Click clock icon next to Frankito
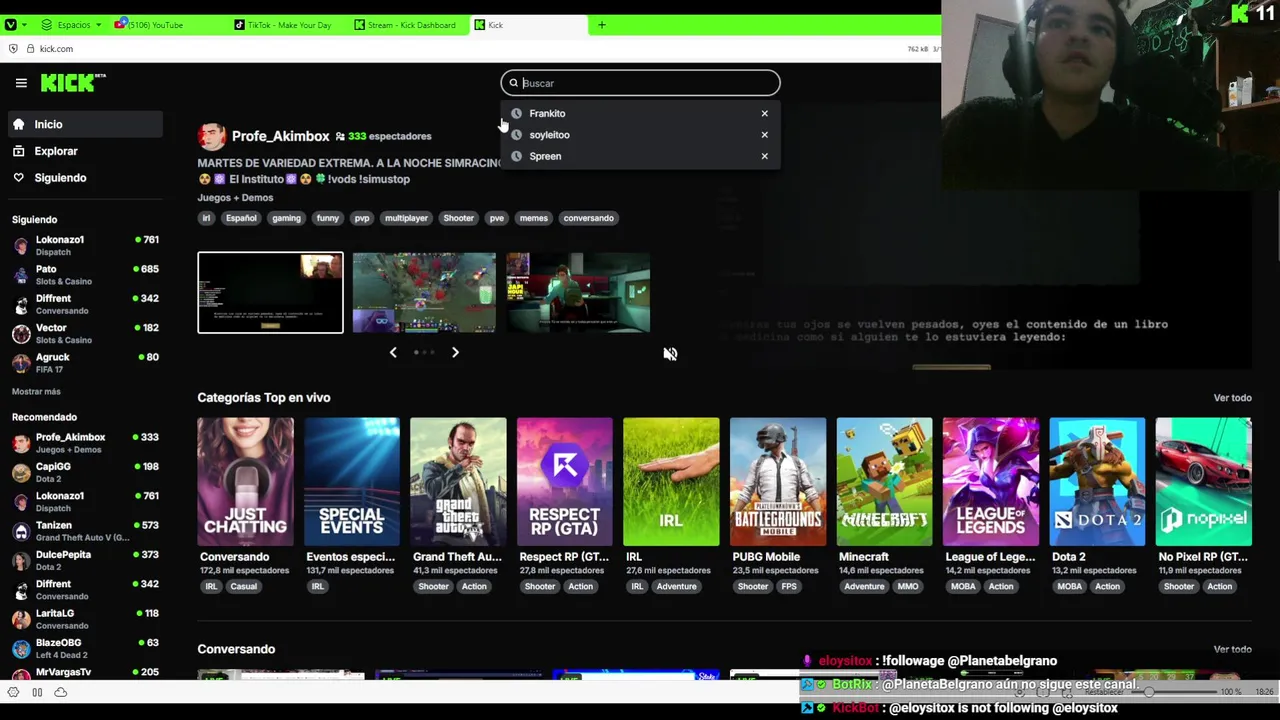 tap(516, 113)
